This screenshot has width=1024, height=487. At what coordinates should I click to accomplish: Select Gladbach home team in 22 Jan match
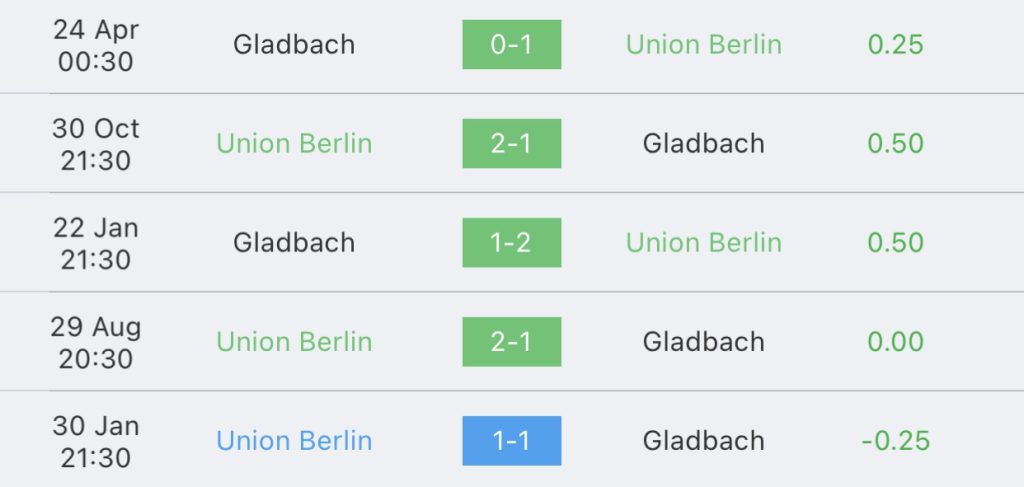click(x=294, y=243)
